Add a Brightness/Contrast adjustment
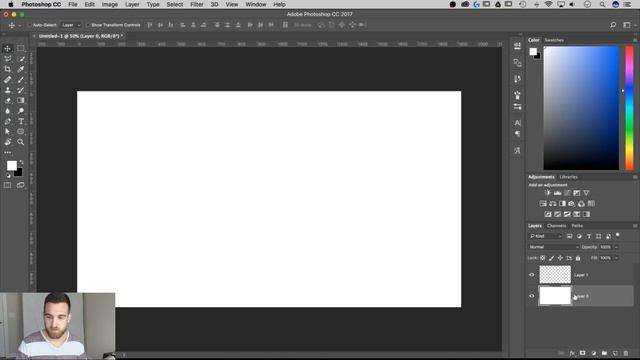The image size is (640, 360). (x=548, y=193)
